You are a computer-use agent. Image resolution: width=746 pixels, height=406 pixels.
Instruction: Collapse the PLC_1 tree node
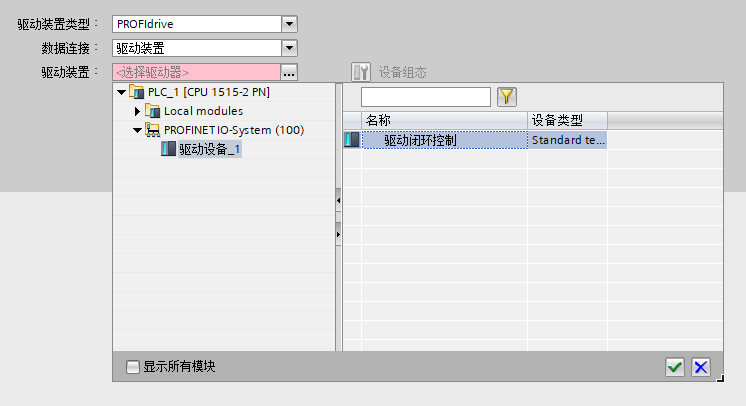(122, 92)
